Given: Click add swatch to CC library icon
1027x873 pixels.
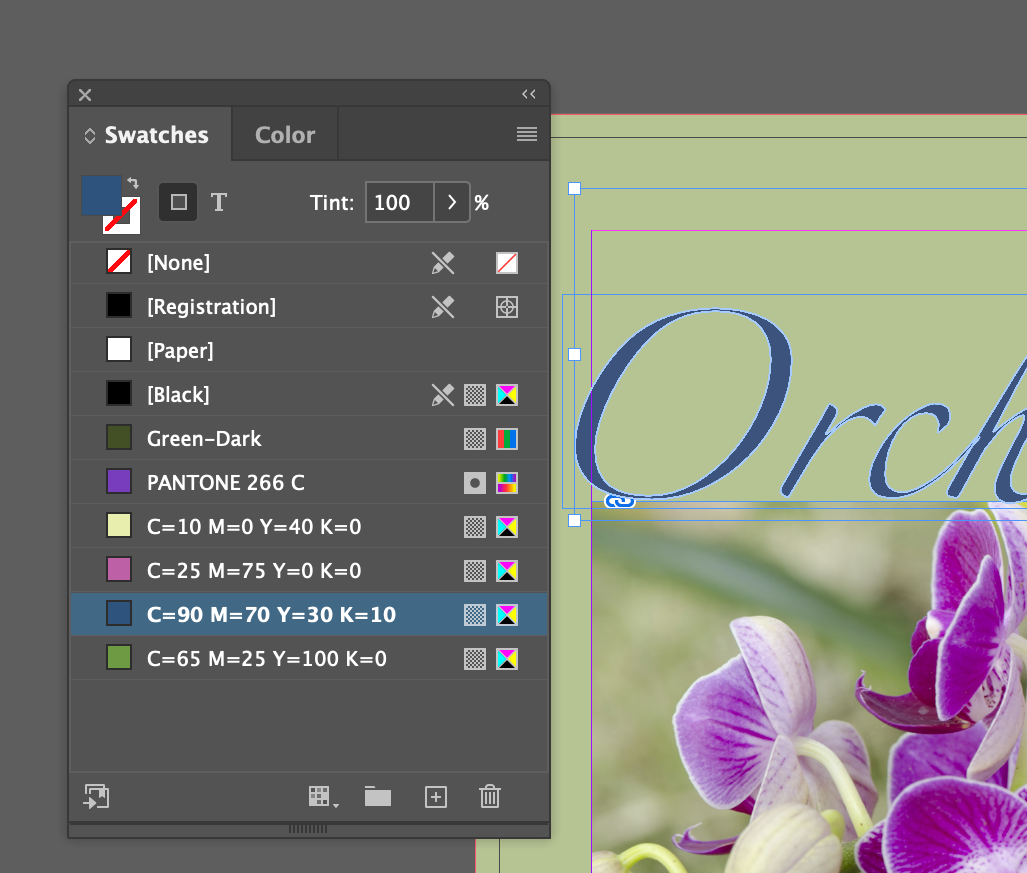Looking at the screenshot, I should [96, 796].
